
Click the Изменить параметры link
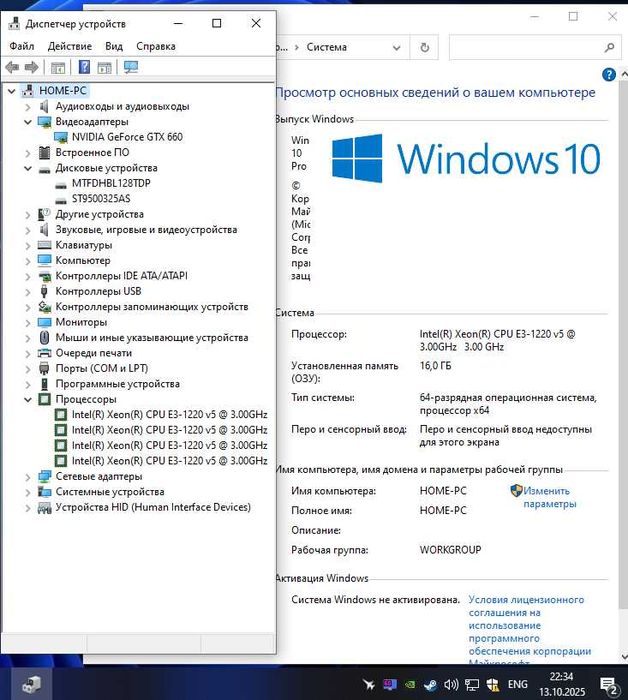pyautogui.click(x=549, y=497)
